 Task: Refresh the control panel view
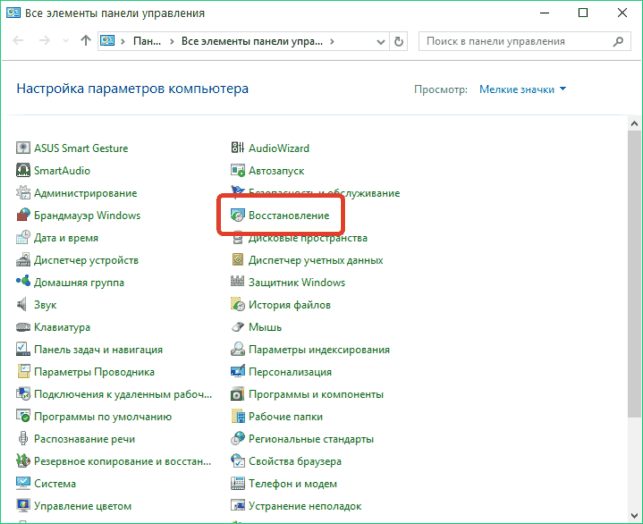[x=398, y=41]
